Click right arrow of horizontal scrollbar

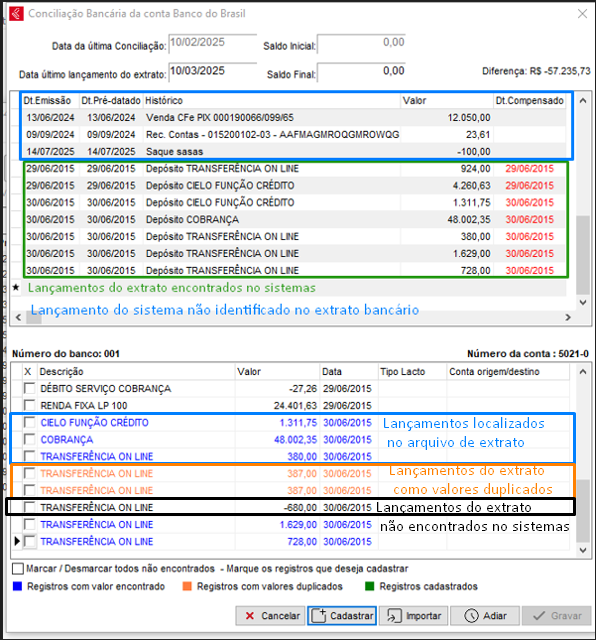pyautogui.click(x=568, y=317)
